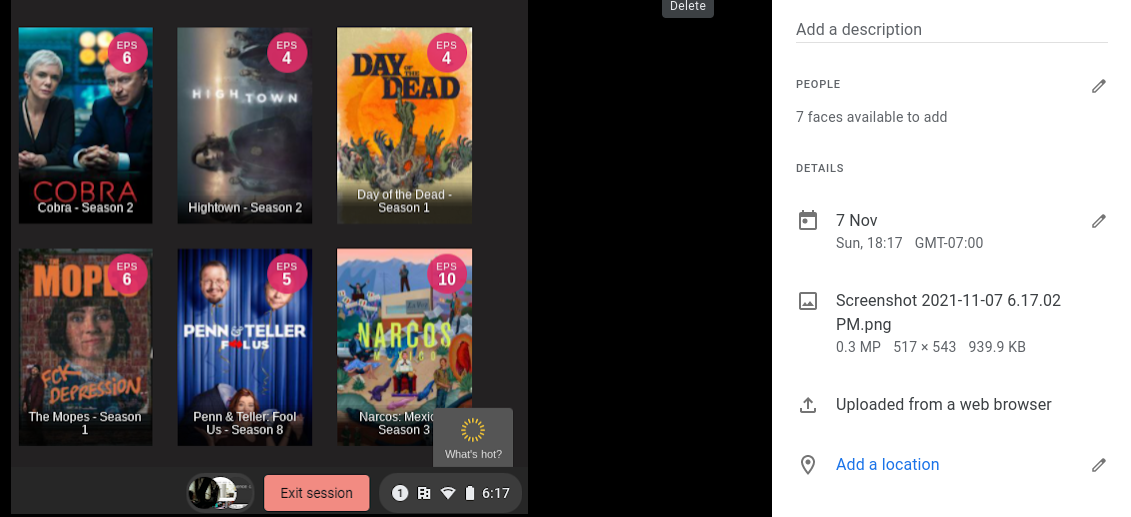This screenshot has height=517, width=1131.
Task: Click the Add a description field
Action: (950, 30)
